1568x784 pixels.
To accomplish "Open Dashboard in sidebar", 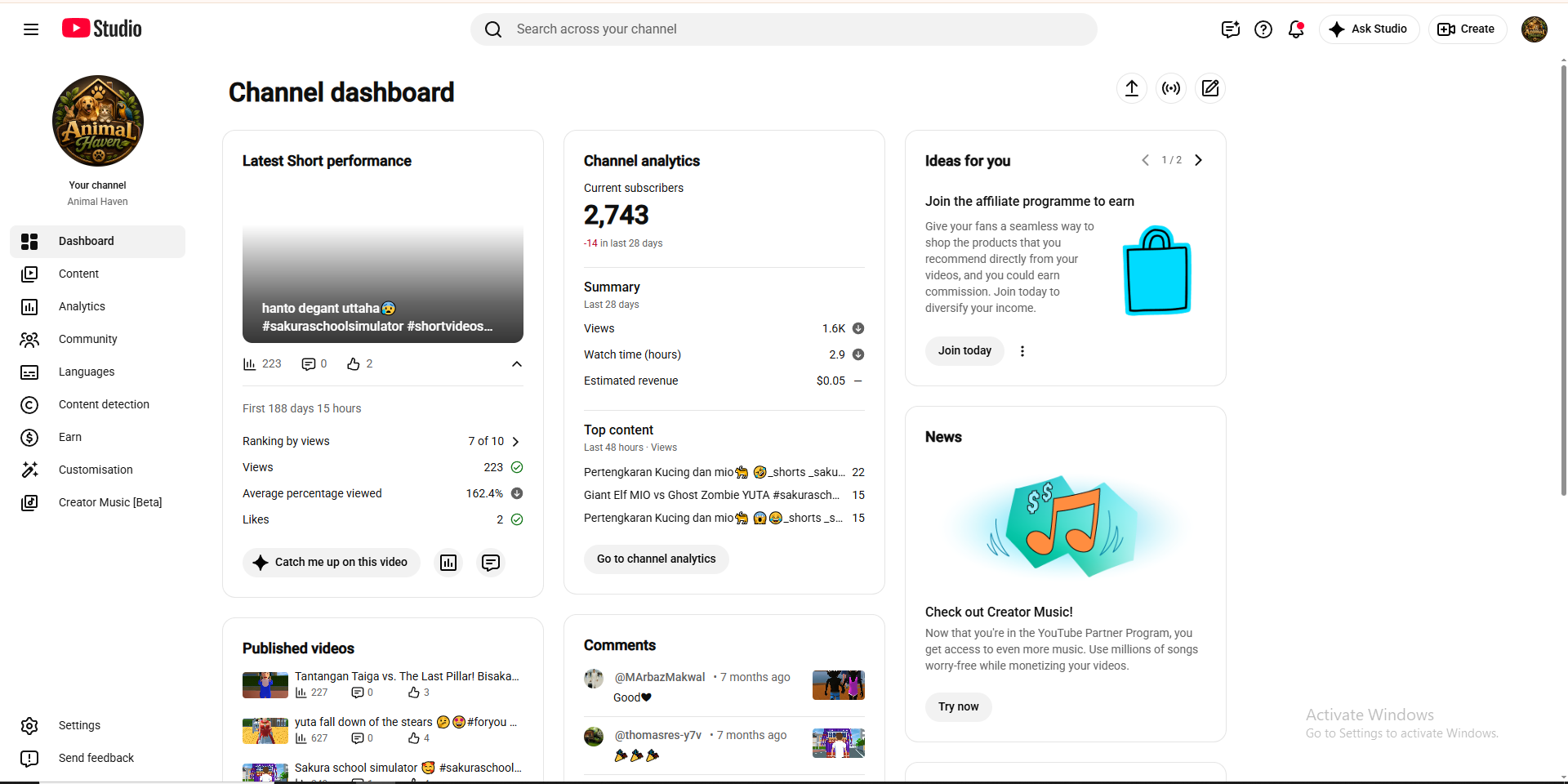I will click(98, 242).
